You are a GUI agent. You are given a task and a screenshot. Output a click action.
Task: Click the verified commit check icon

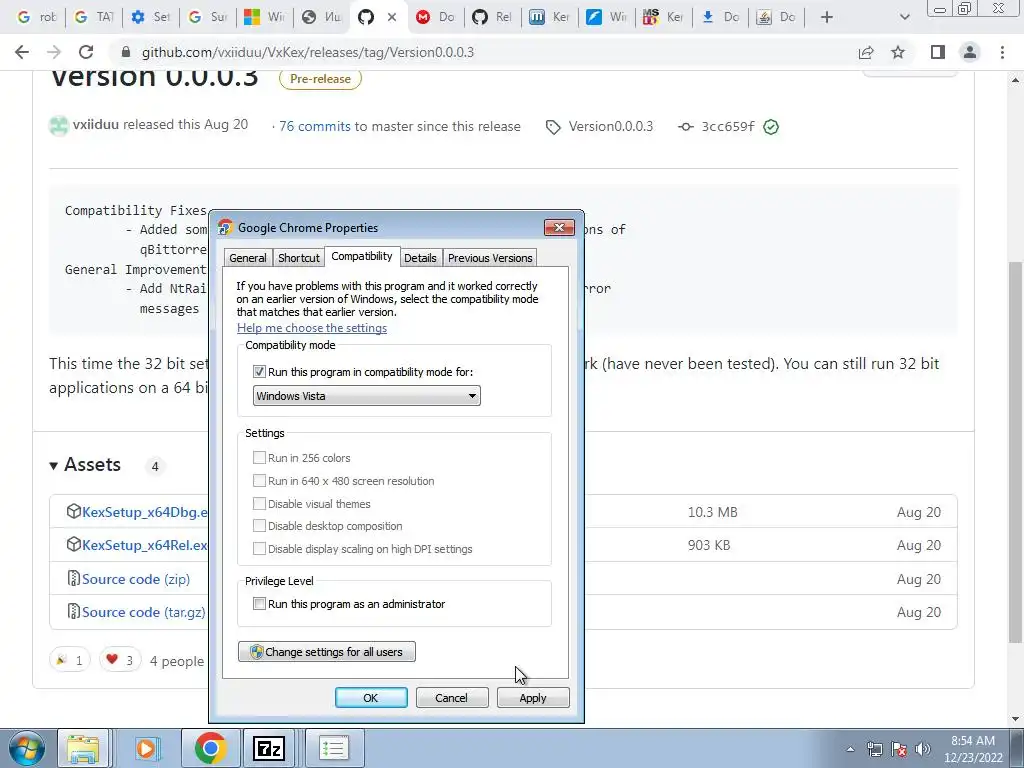(x=771, y=127)
